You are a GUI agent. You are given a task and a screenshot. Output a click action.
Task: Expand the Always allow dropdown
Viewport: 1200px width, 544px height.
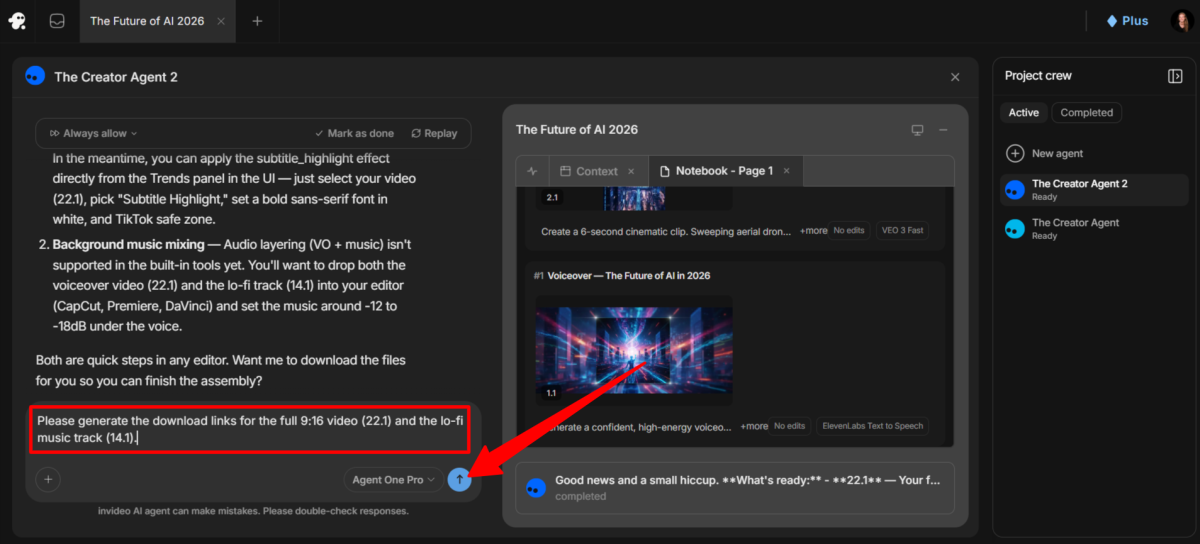tap(93, 133)
